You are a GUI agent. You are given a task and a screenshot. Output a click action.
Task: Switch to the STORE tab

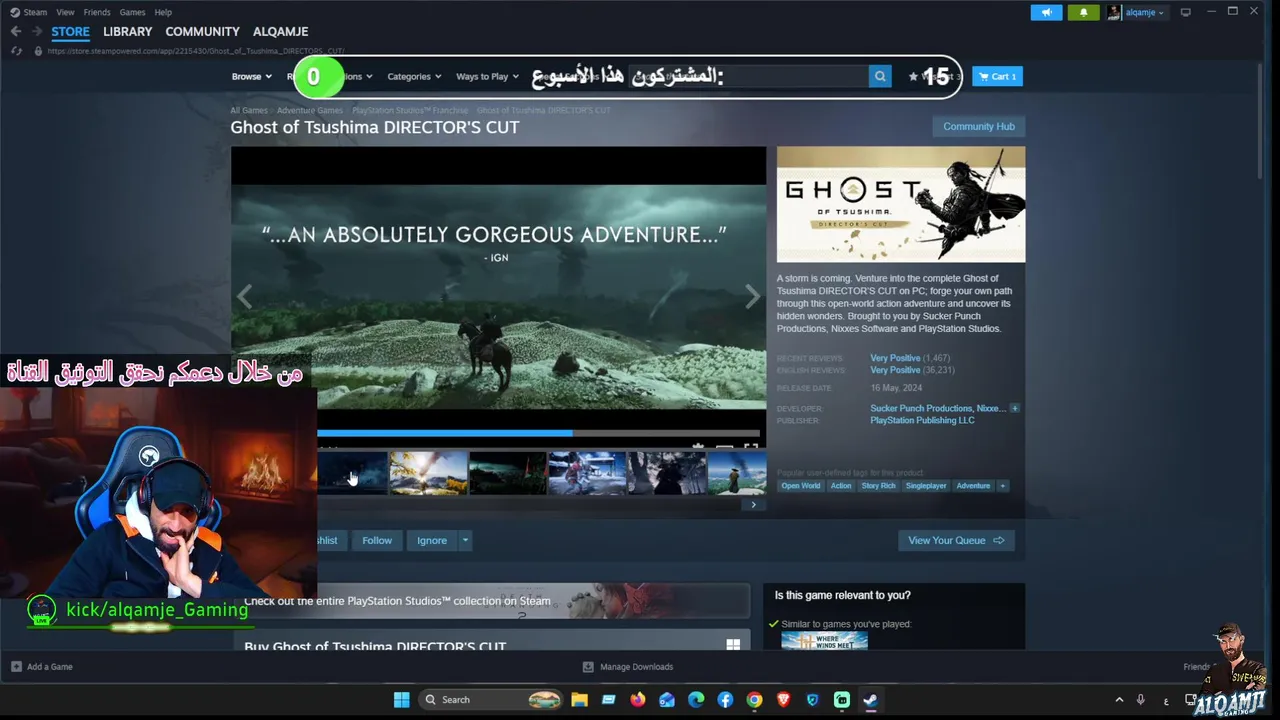pyautogui.click(x=70, y=32)
